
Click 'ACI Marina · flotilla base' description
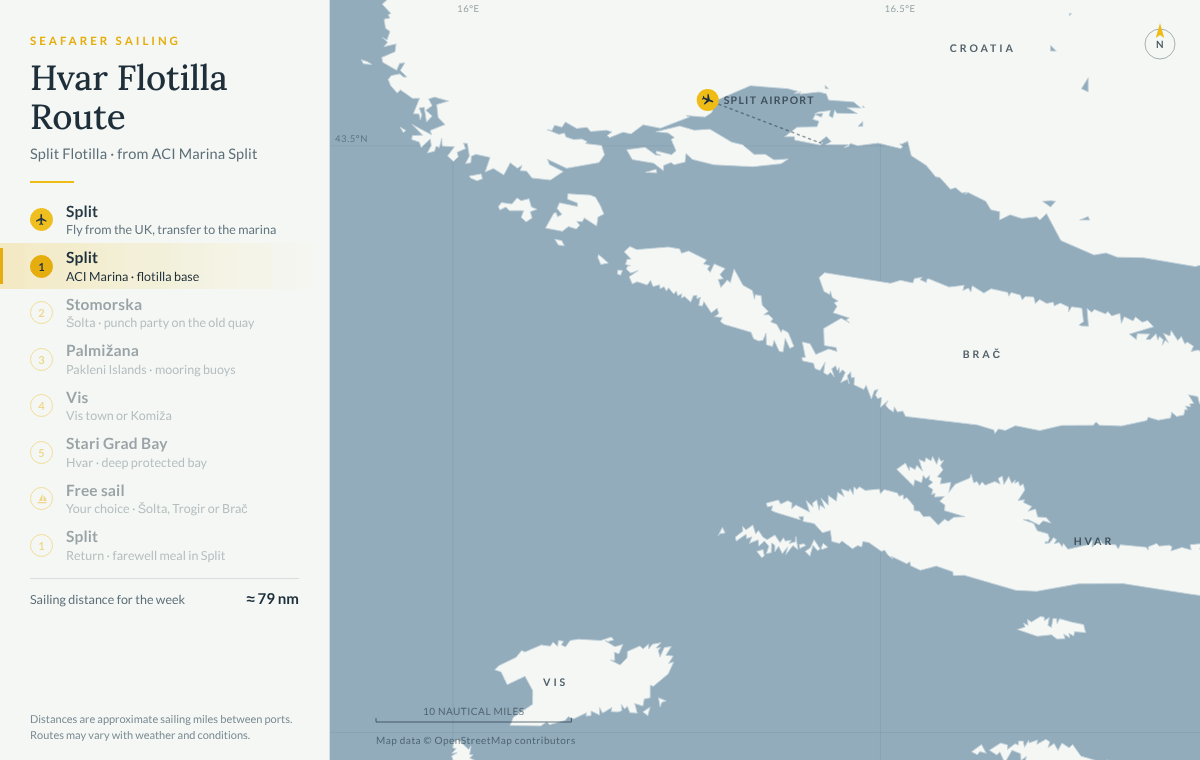click(x=133, y=277)
